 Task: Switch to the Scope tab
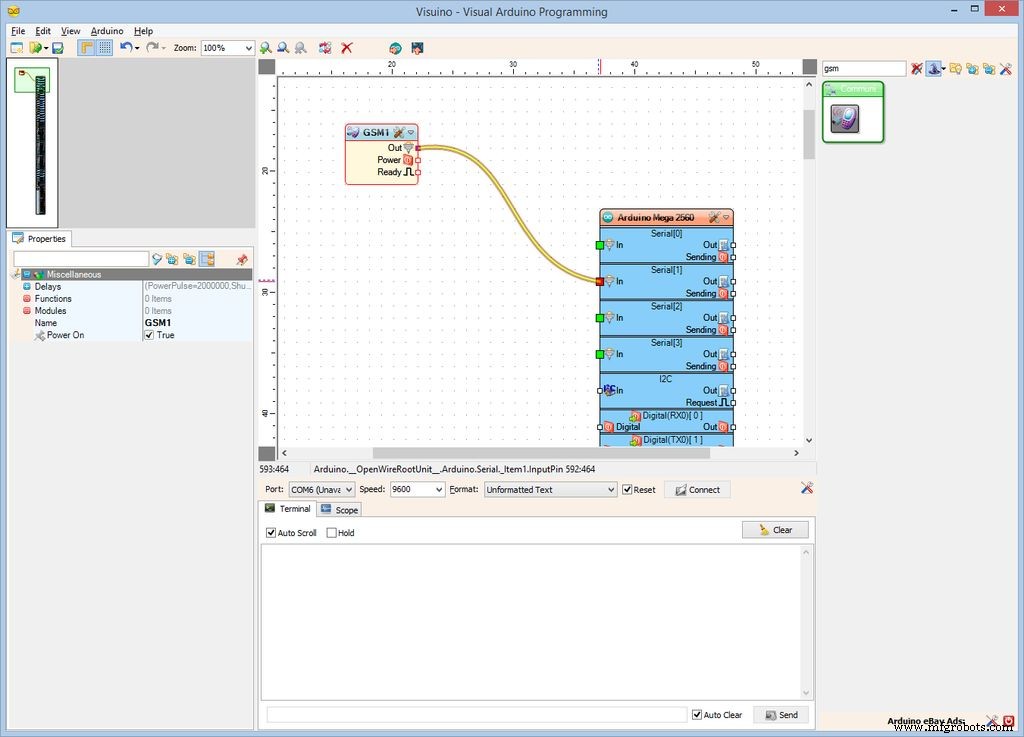339,510
